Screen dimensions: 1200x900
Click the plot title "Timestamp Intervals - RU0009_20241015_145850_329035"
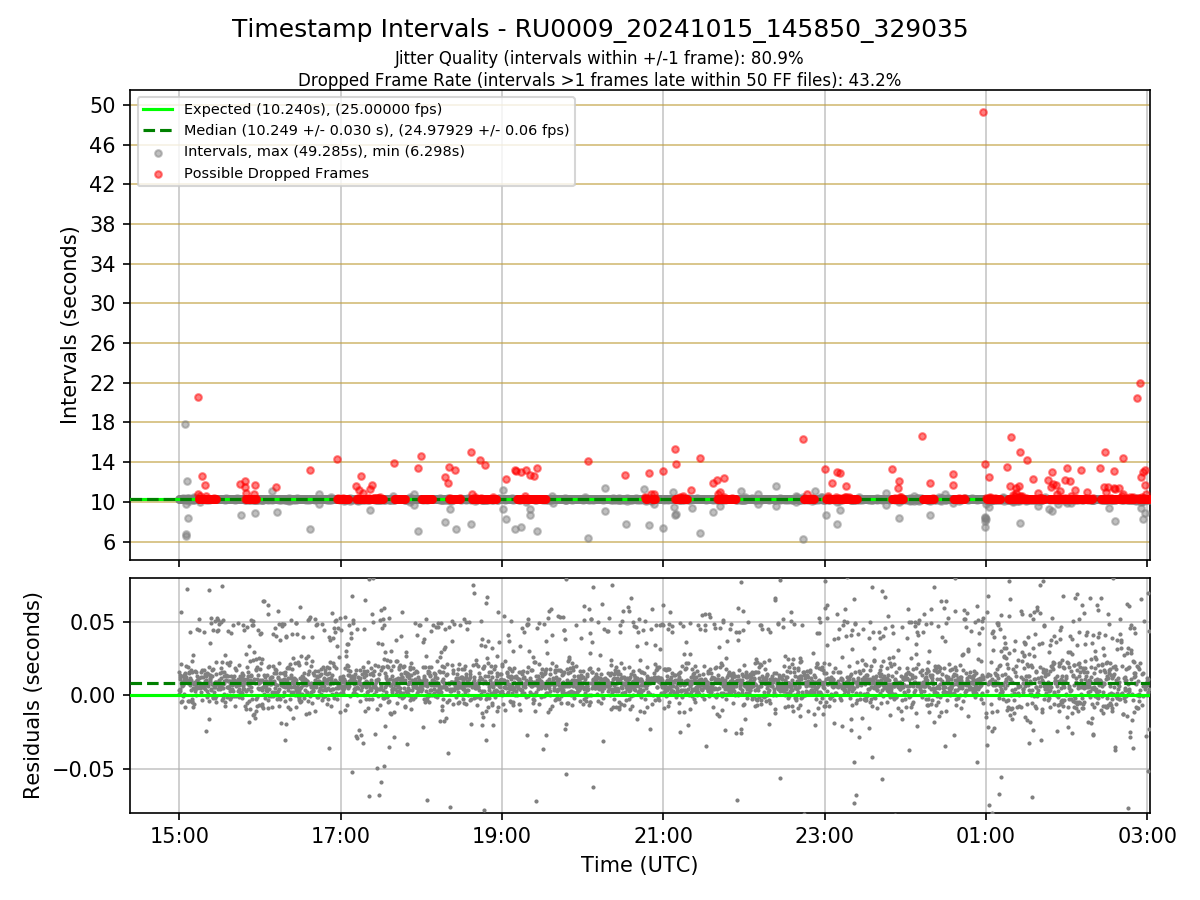[600, 29]
